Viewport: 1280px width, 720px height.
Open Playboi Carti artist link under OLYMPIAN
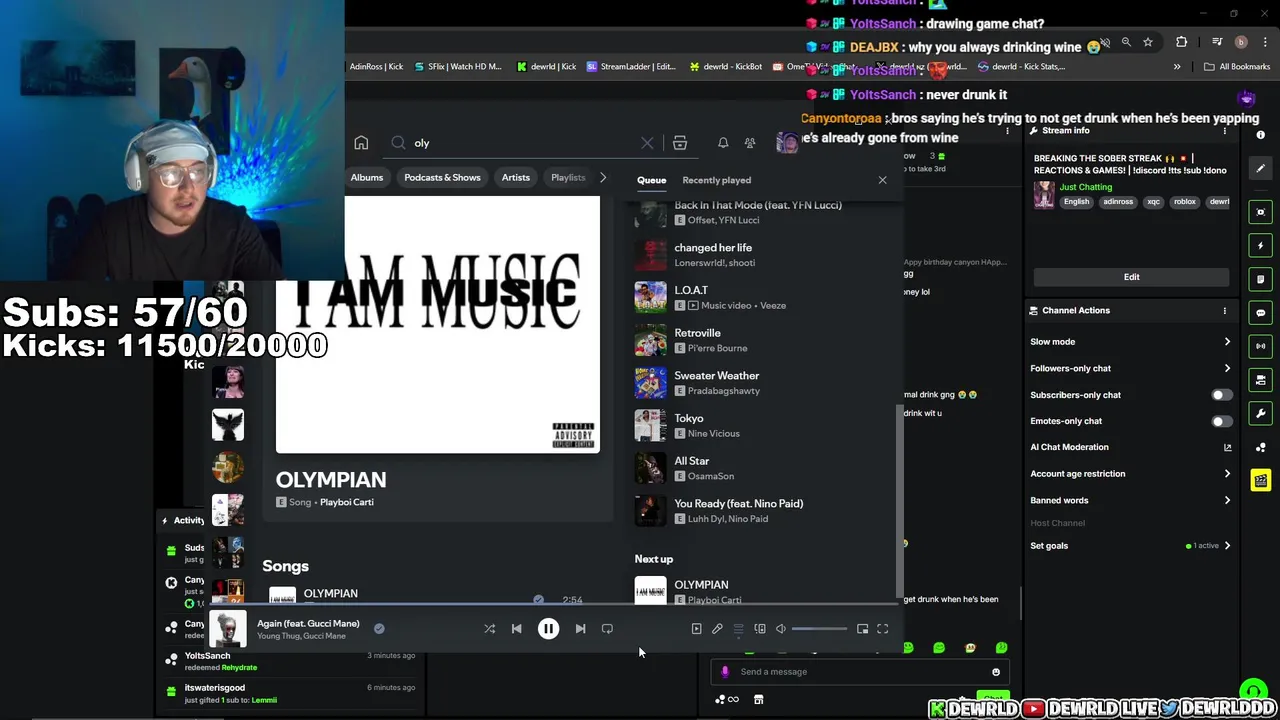(x=346, y=502)
